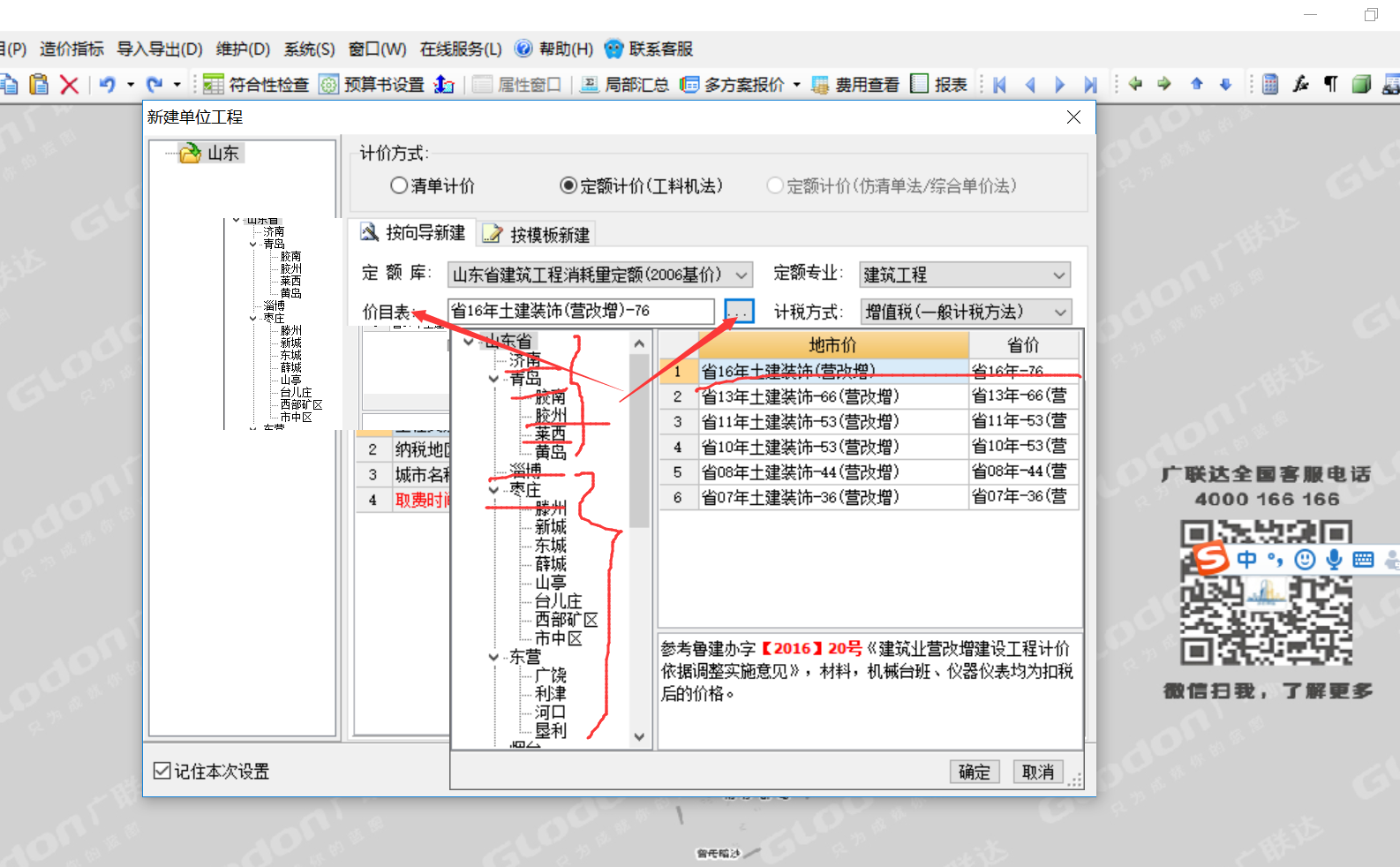This screenshot has width=1400, height=867.
Task: Open the 导入导出(D) menu
Action: [160, 49]
